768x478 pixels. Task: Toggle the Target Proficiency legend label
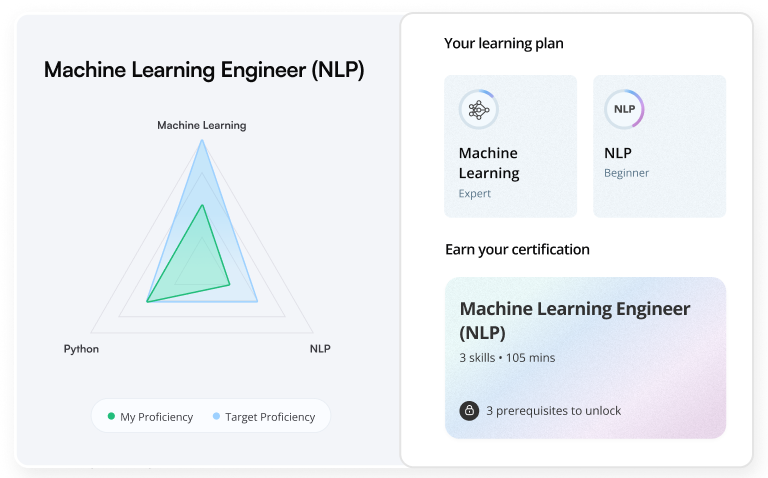pos(270,417)
